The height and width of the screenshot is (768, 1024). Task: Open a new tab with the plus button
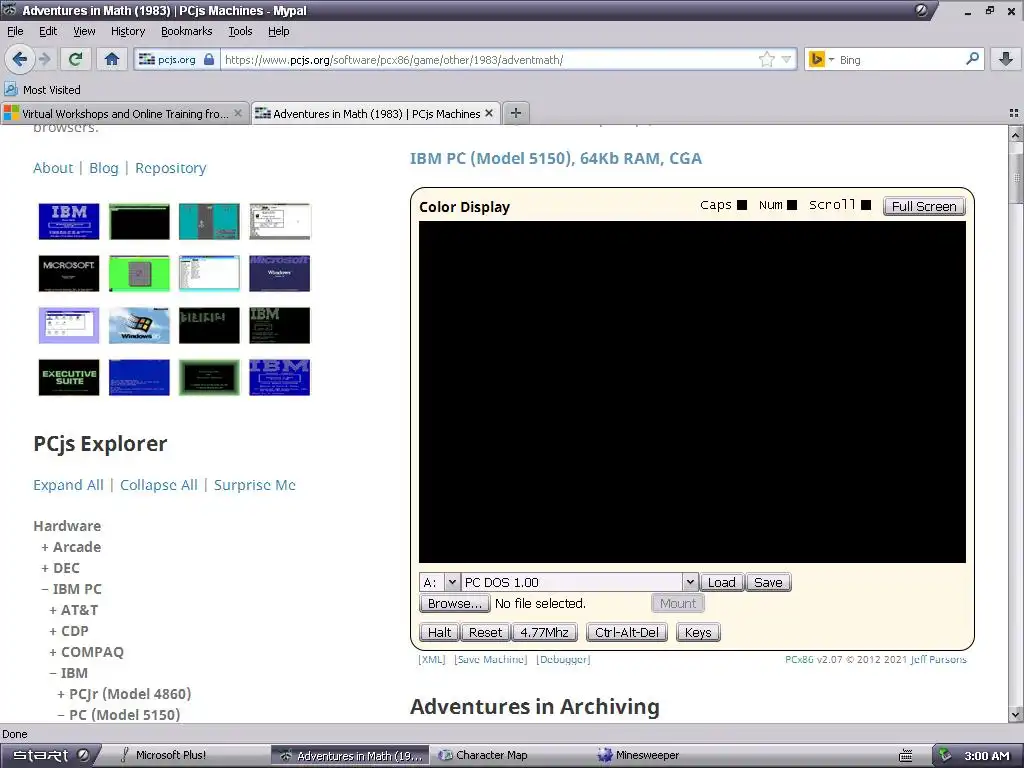(x=515, y=113)
